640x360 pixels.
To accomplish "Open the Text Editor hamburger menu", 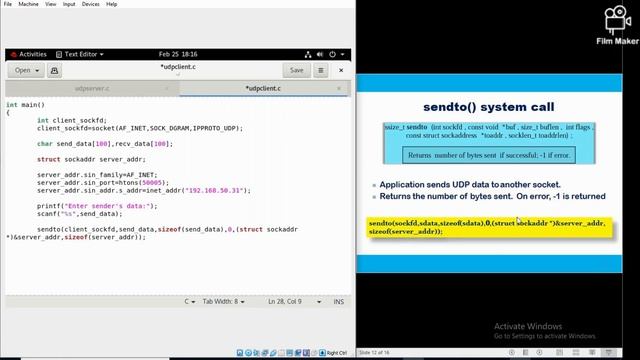I will 321,70.
